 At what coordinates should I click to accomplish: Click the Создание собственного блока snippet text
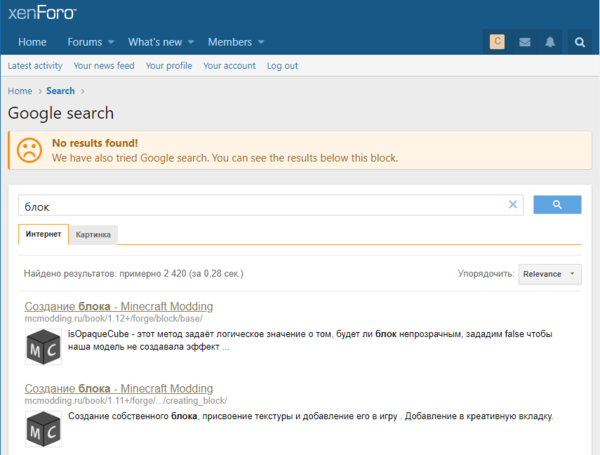[x=311, y=416]
